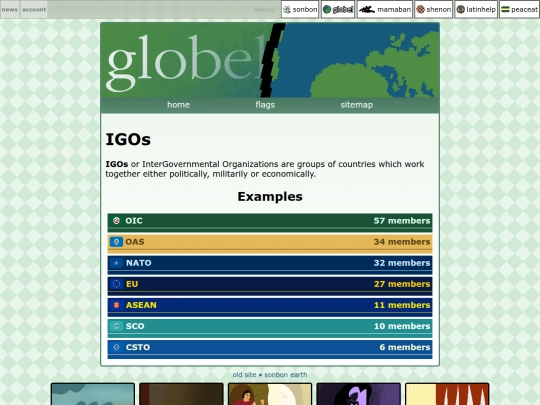The height and width of the screenshot is (405, 540).
Task: Open the old site footer link
Action: pyautogui.click(x=244, y=375)
